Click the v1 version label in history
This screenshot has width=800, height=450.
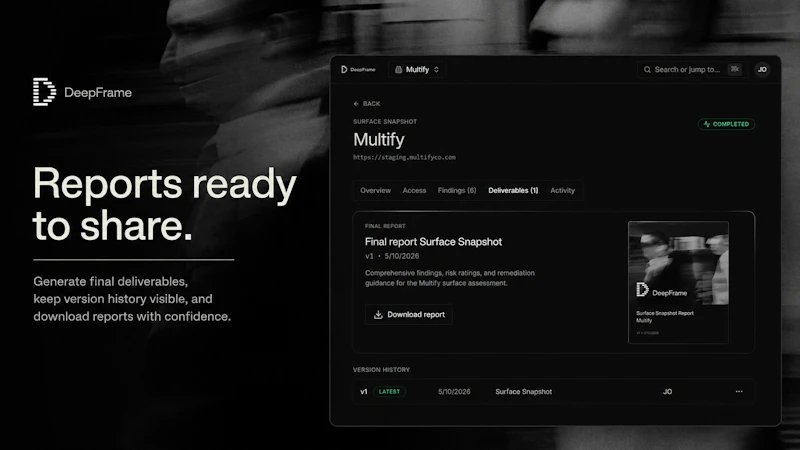coord(364,392)
